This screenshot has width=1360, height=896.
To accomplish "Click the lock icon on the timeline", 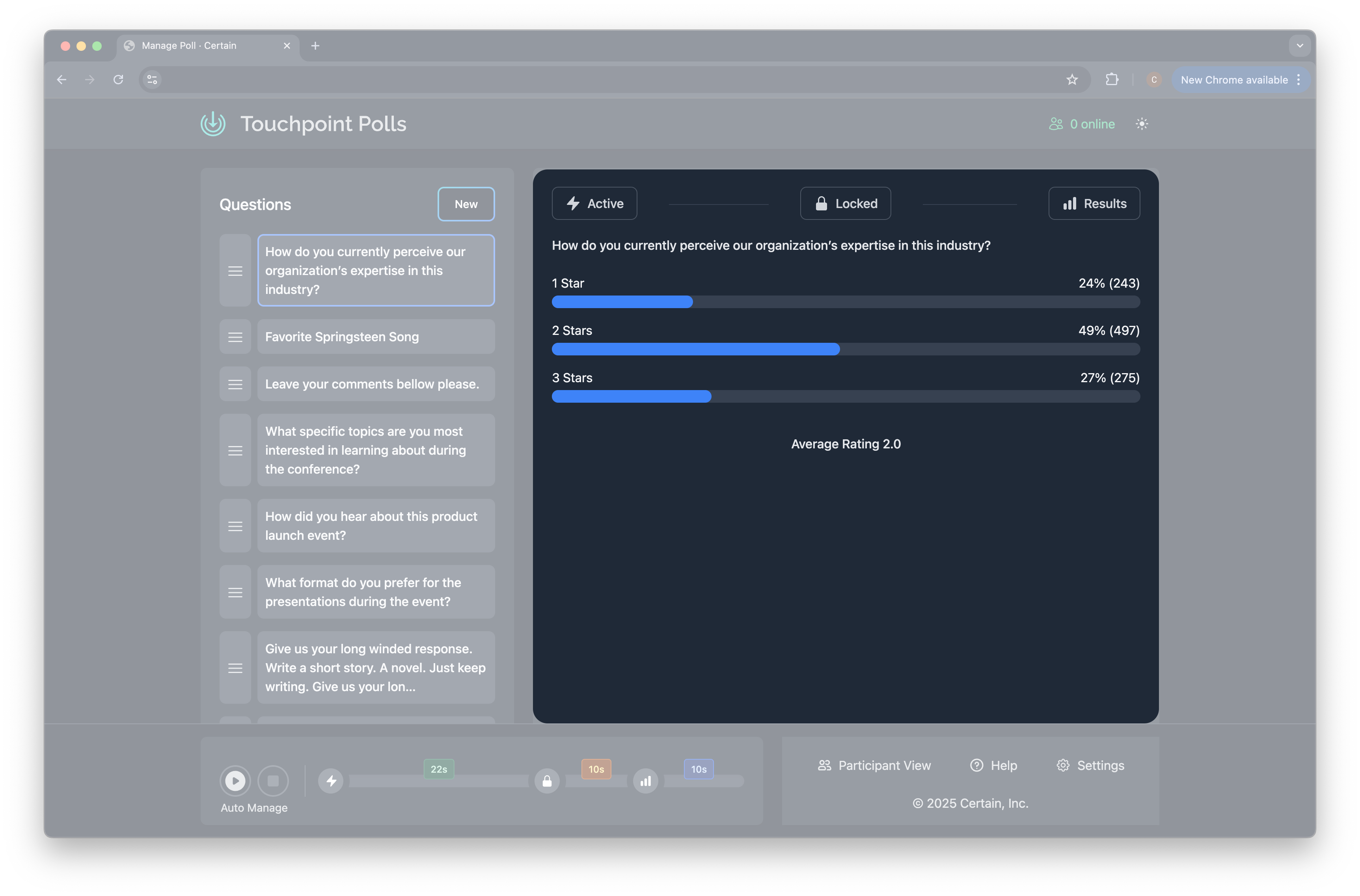I will (547, 781).
